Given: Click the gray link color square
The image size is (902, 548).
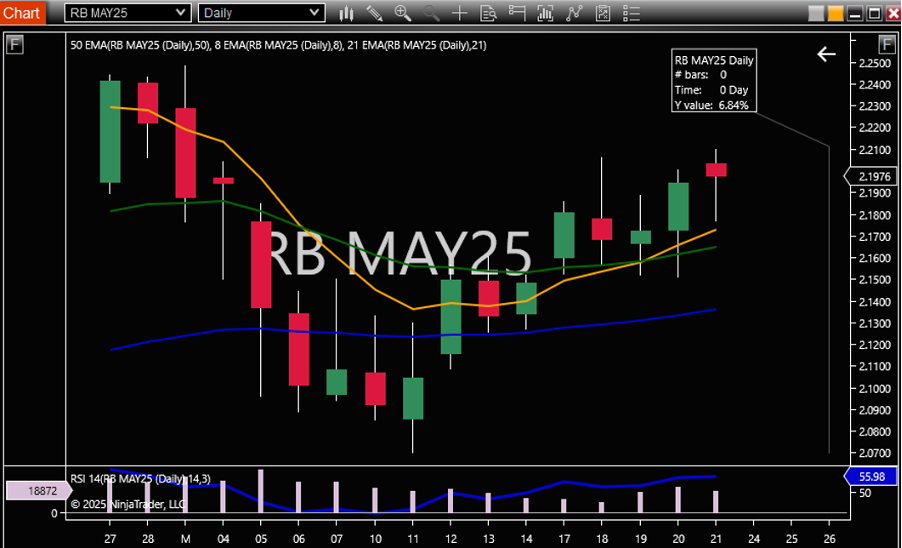Looking at the screenshot, I should [x=816, y=13].
